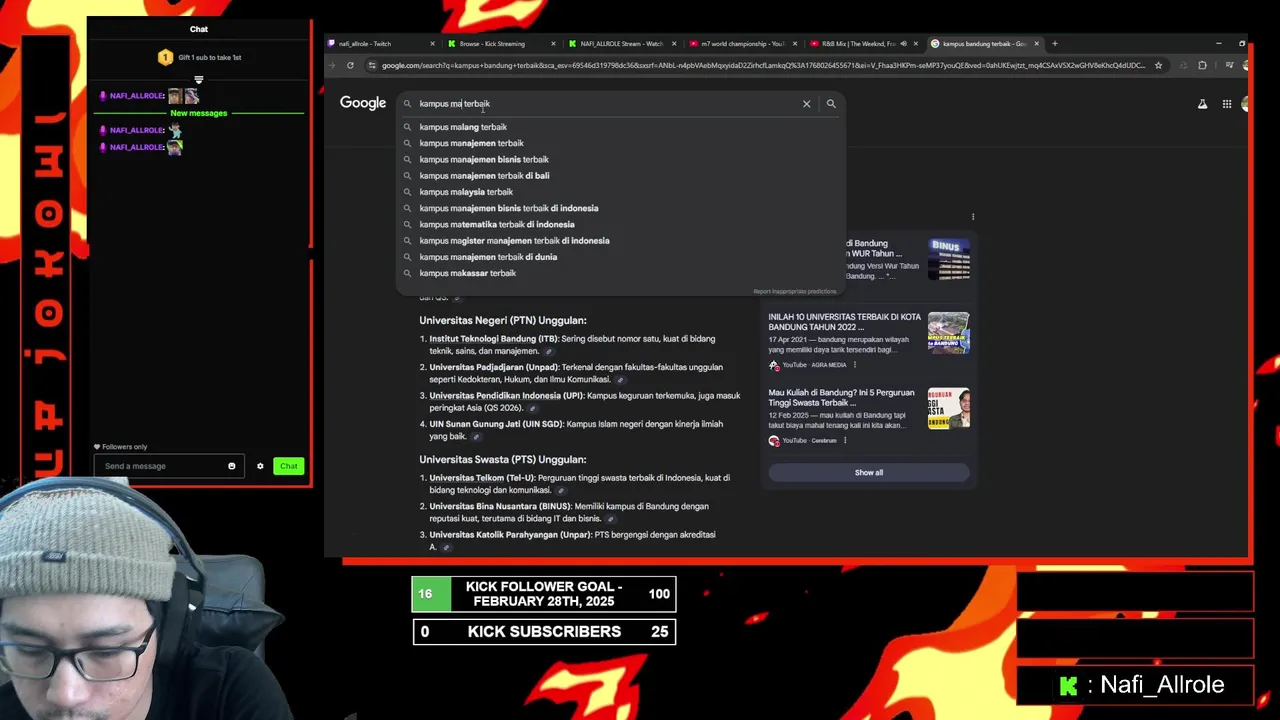Viewport: 1280px width, 720px height.
Task: Click source link after UIN Sunan Gunung Jati entry
Action: (476, 437)
